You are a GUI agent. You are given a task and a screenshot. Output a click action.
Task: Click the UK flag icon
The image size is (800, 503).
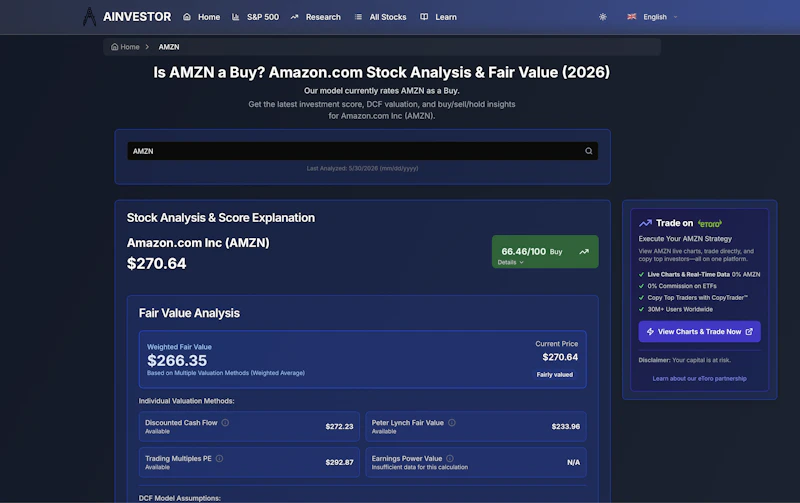(632, 17)
